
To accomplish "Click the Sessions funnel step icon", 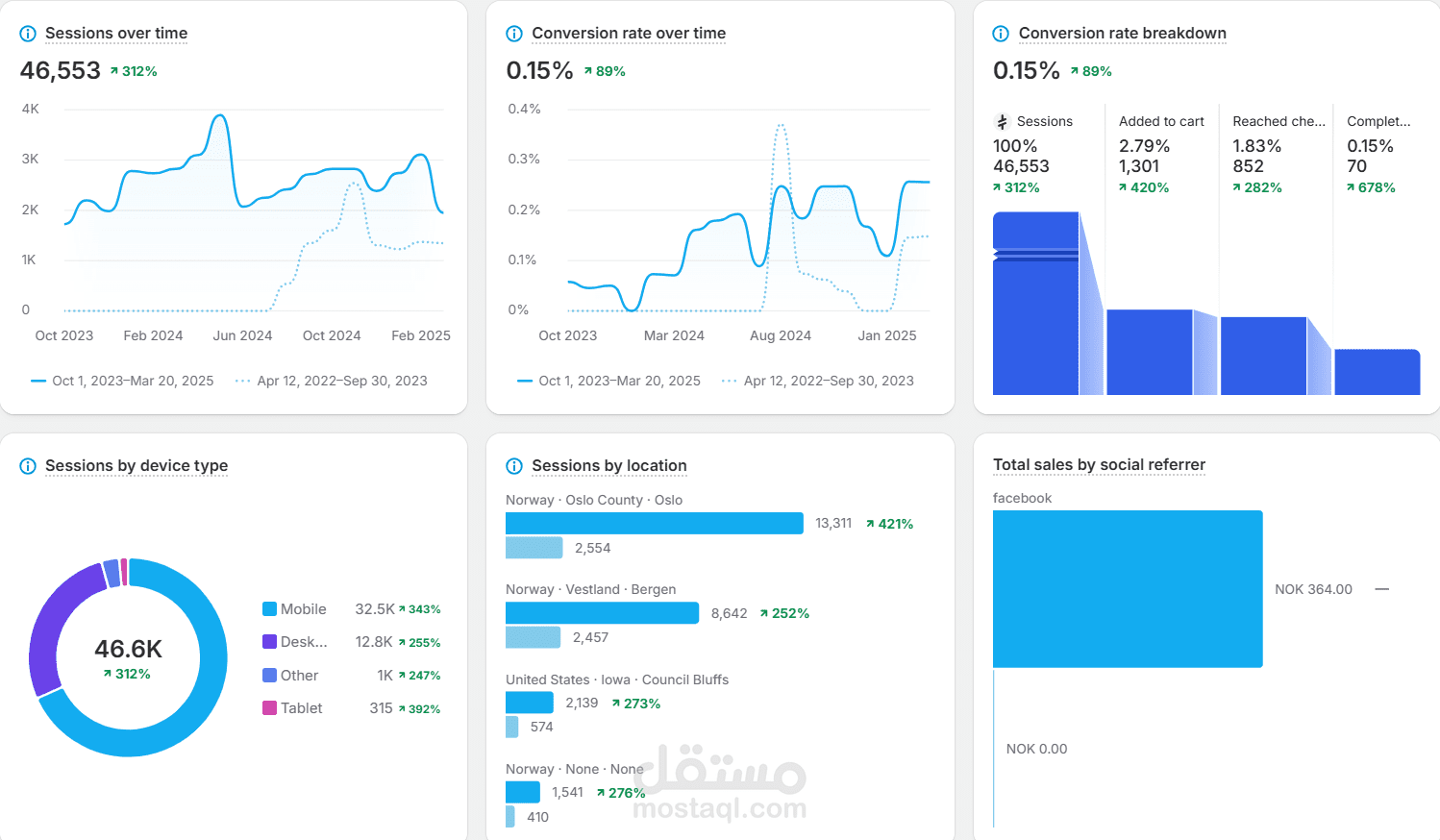I will pyautogui.click(x=1002, y=122).
